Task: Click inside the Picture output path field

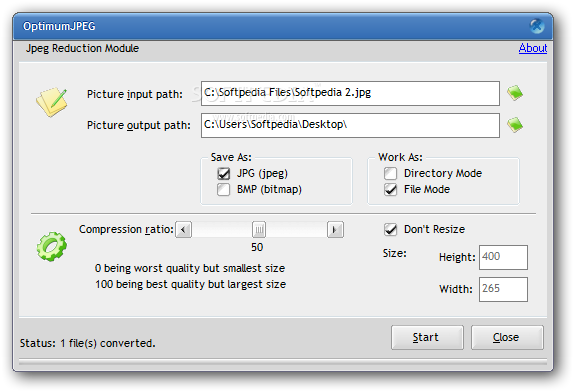Action: 350,125
